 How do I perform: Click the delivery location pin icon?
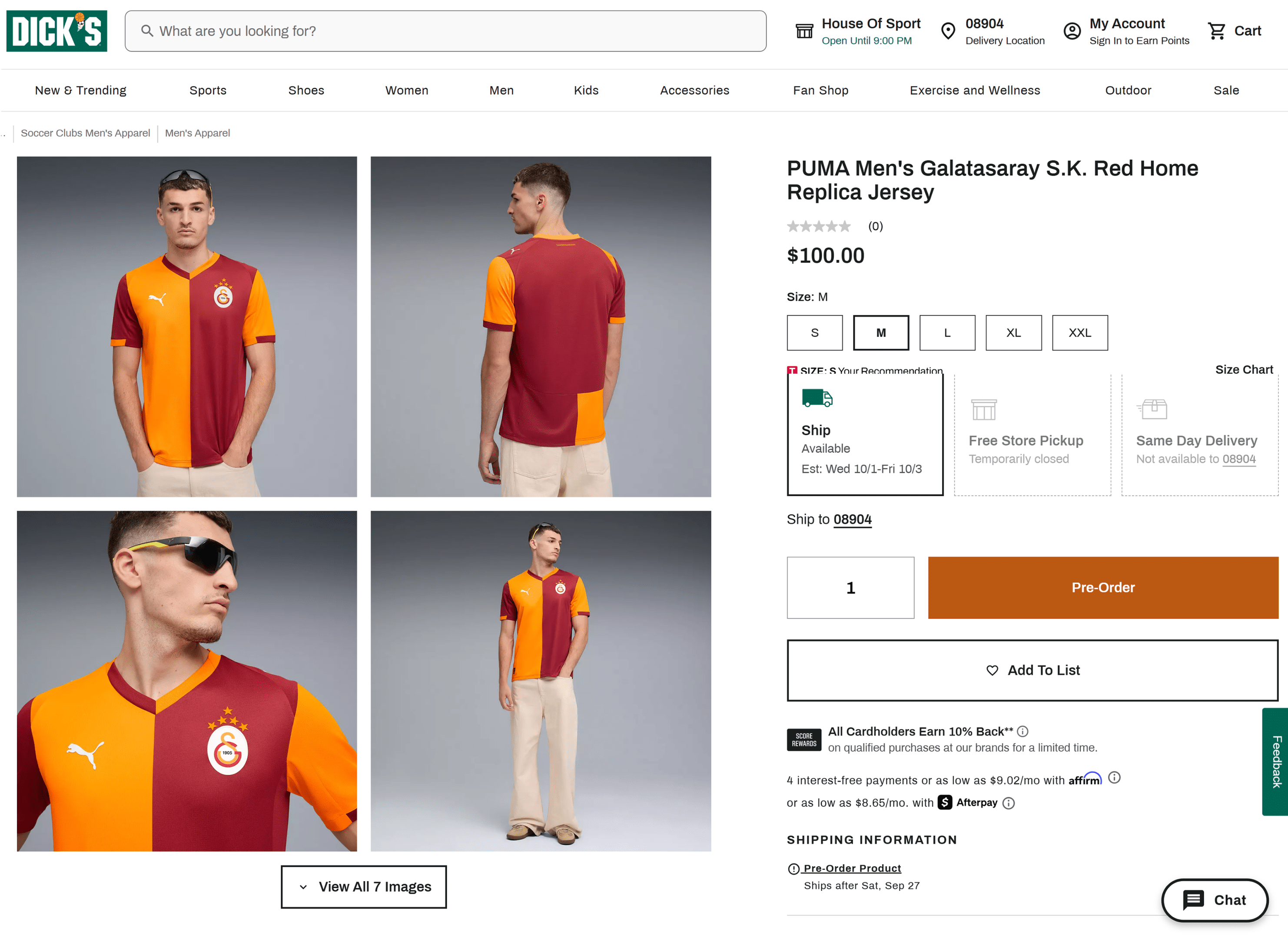(x=948, y=31)
